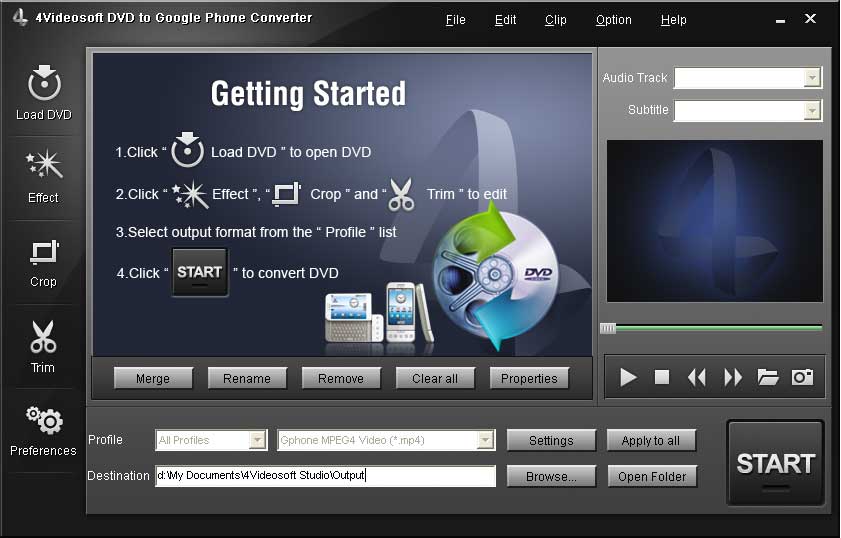Fast forward the preview video
841x538 pixels.
733,377
